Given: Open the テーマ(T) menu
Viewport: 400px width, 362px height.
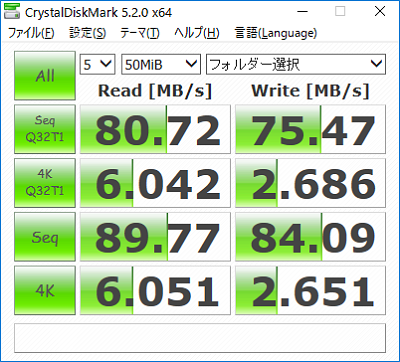Looking at the screenshot, I should click(x=140, y=33).
